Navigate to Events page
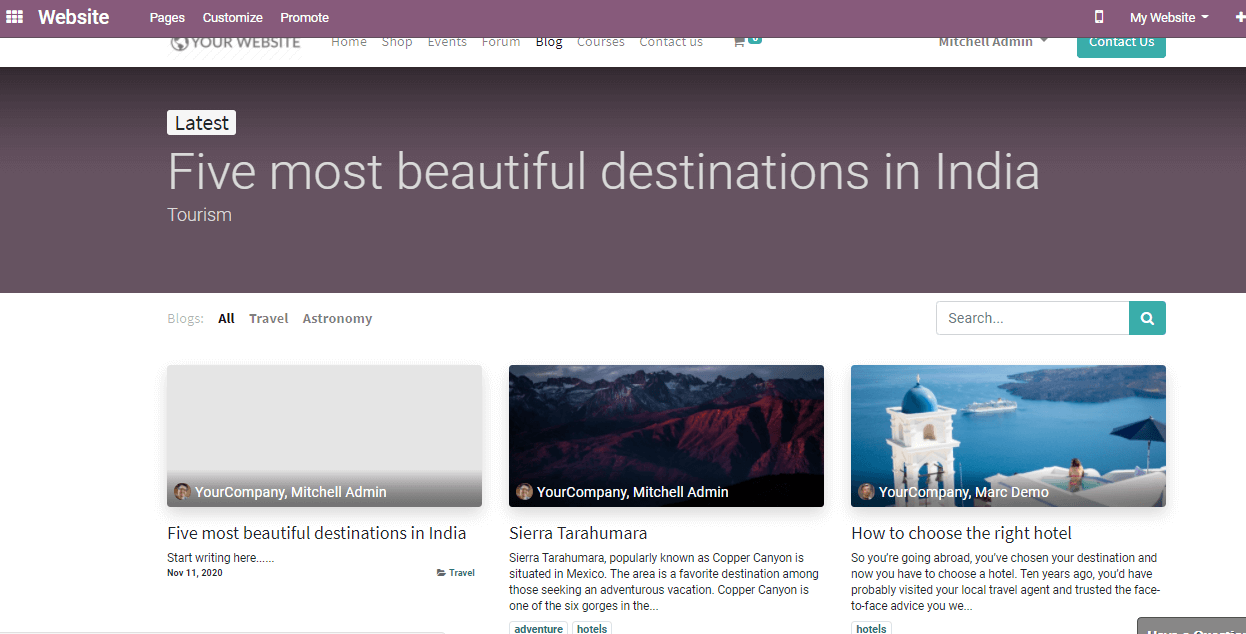This screenshot has height=634, width=1246. (x=447, y=42)
